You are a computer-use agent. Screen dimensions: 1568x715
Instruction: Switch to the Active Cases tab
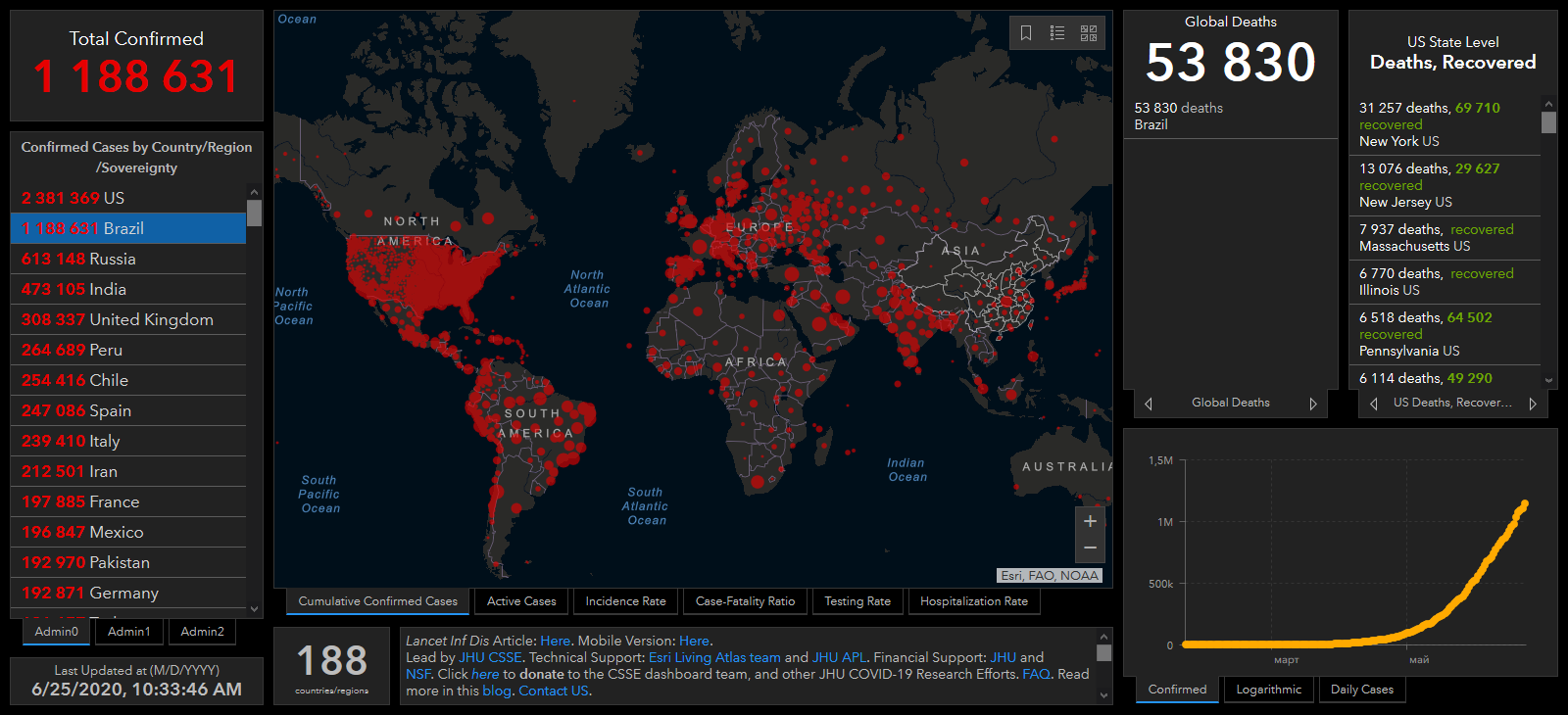pos(521,601)
